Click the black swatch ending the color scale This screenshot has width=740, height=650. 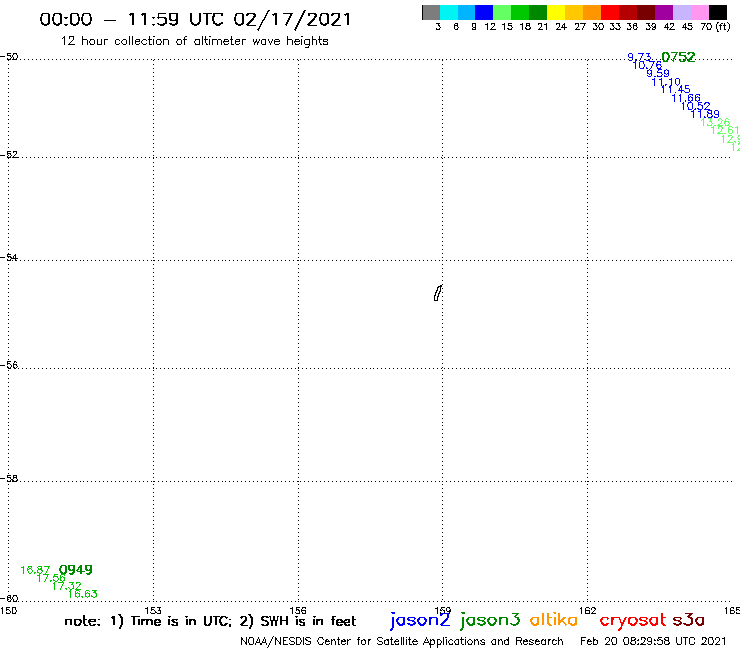[717, 12]
